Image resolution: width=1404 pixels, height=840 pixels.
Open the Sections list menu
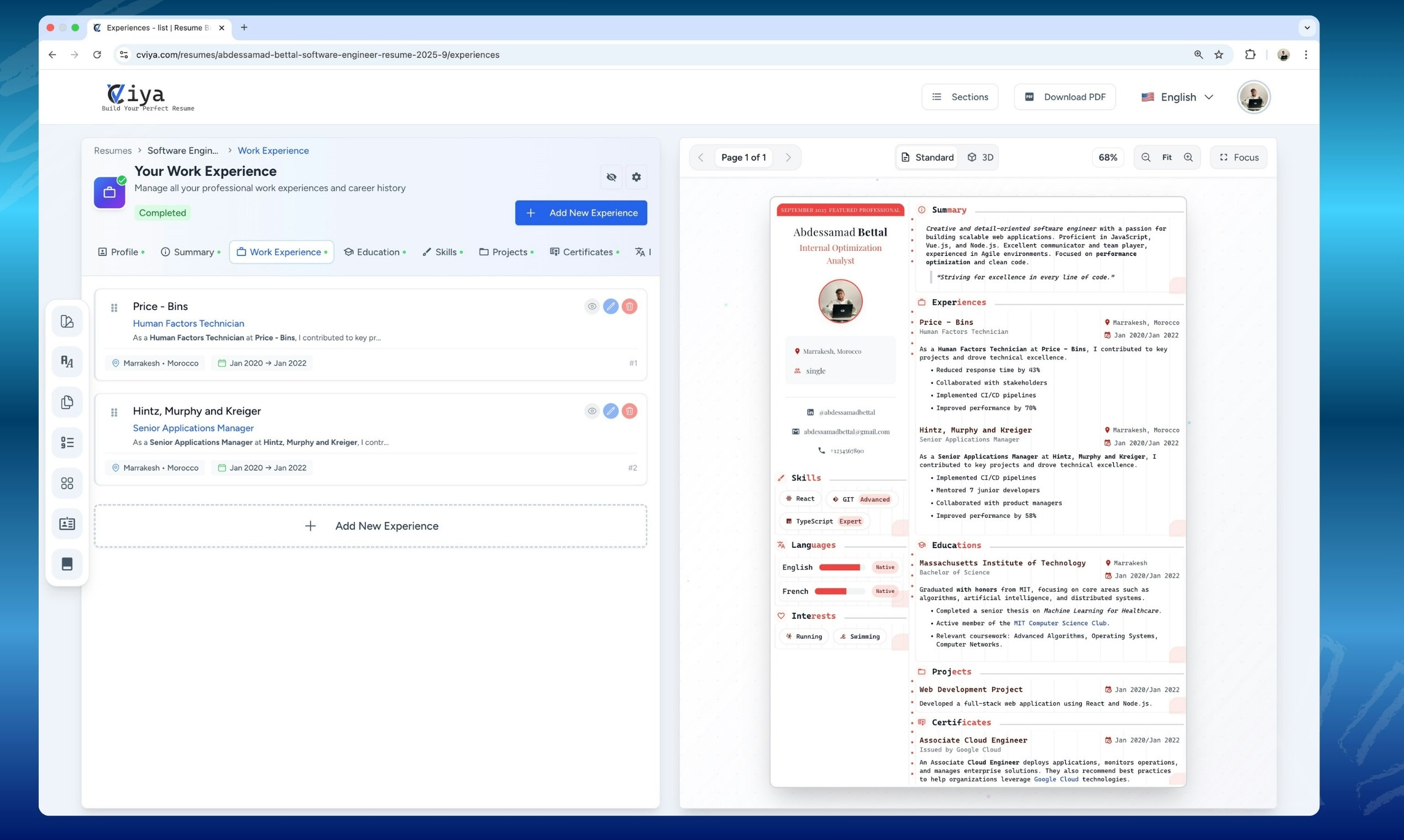tap(960, 97)
